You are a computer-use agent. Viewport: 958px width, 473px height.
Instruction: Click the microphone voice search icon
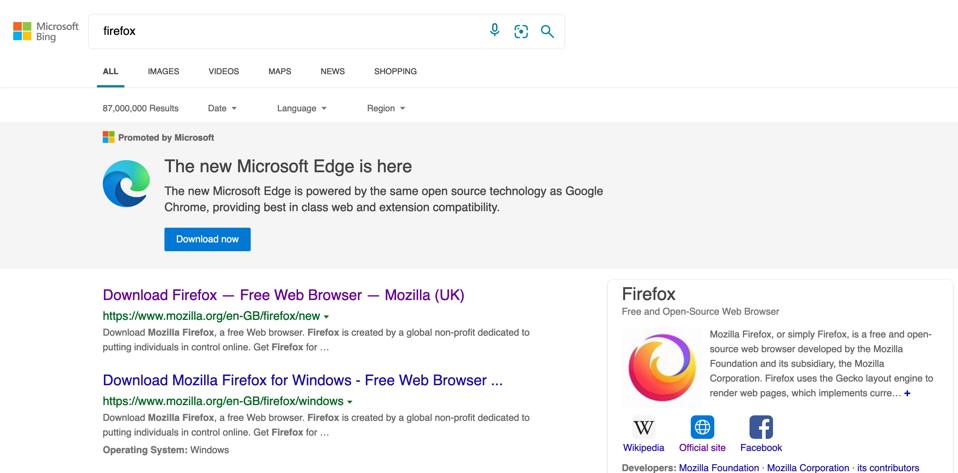point(494,30)
